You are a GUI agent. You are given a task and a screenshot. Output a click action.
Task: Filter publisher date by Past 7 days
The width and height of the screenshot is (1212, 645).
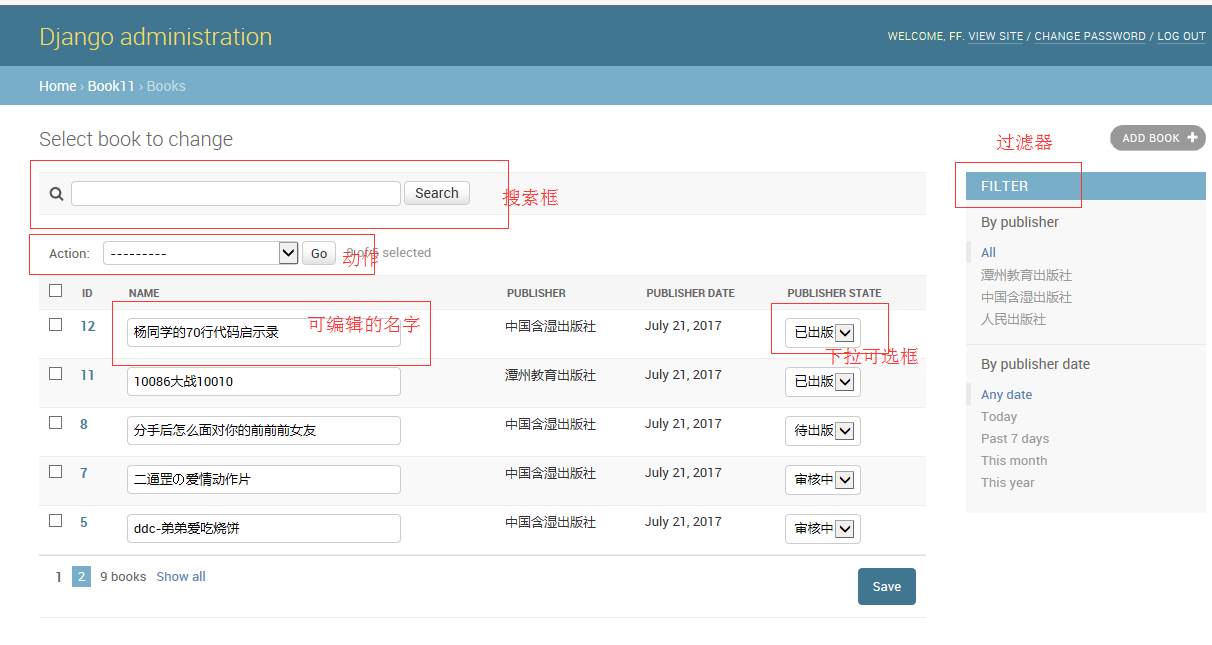click(x=1015, y=439)
